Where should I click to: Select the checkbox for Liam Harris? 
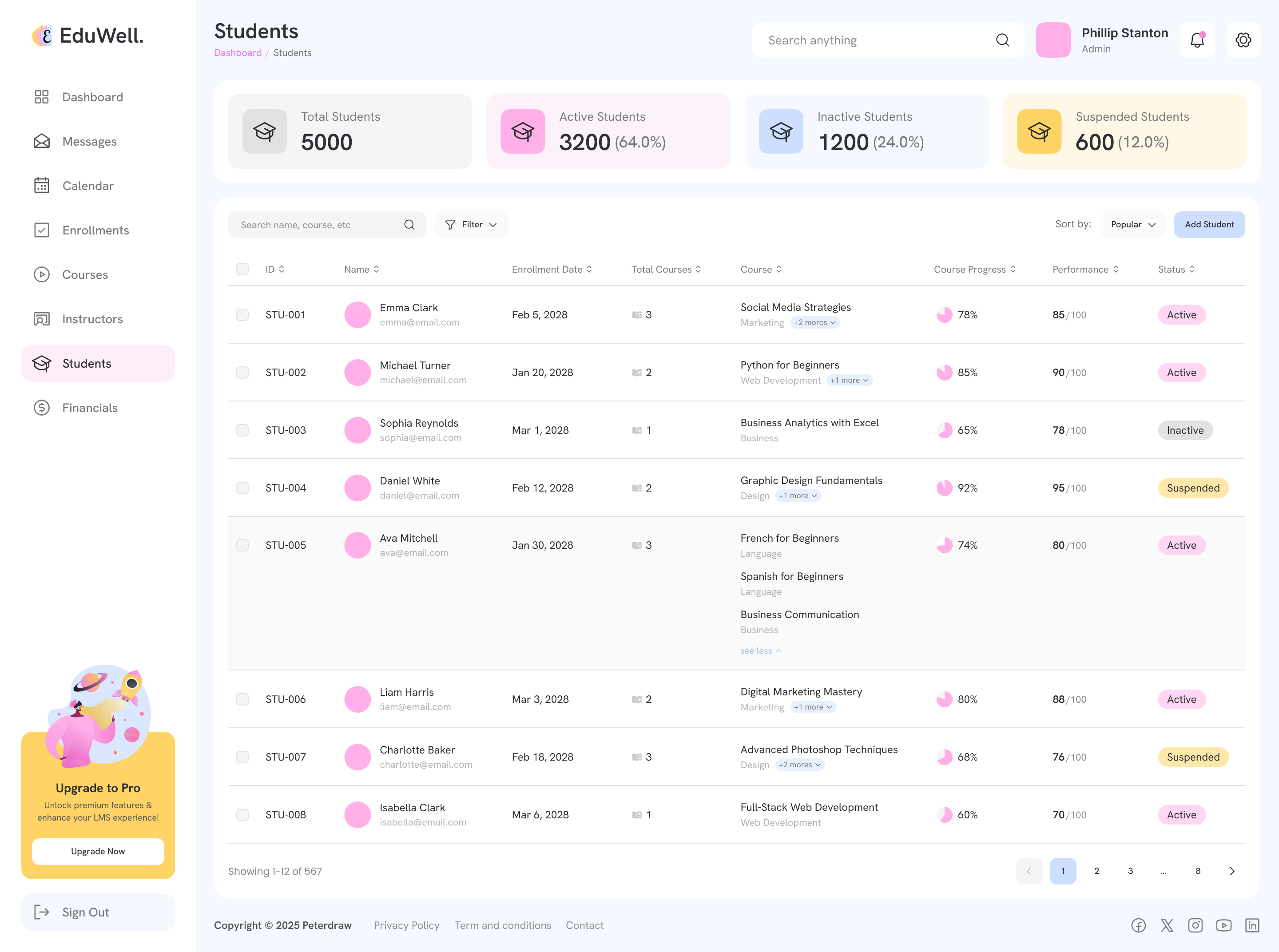[242, 699]
